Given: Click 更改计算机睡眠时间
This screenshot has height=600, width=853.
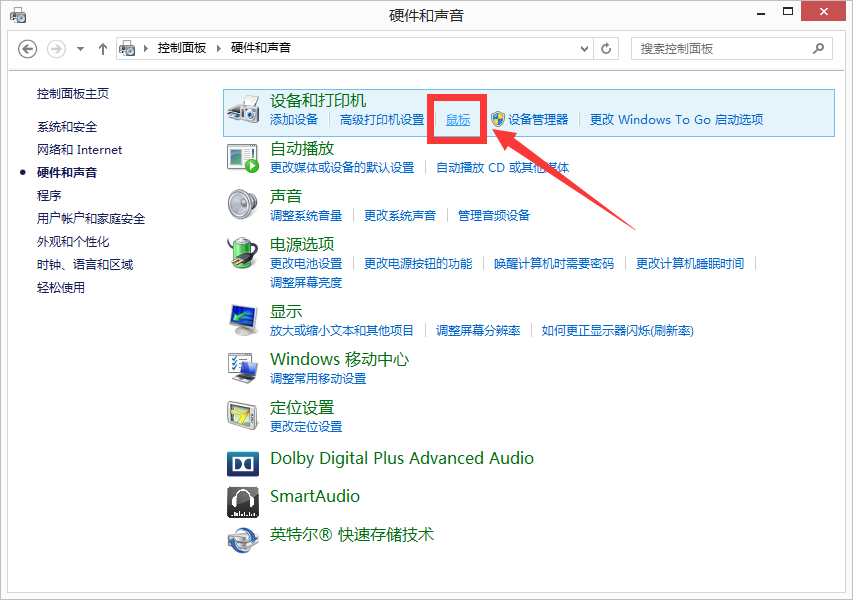Looking at the screenshot, I should (690, 263).
